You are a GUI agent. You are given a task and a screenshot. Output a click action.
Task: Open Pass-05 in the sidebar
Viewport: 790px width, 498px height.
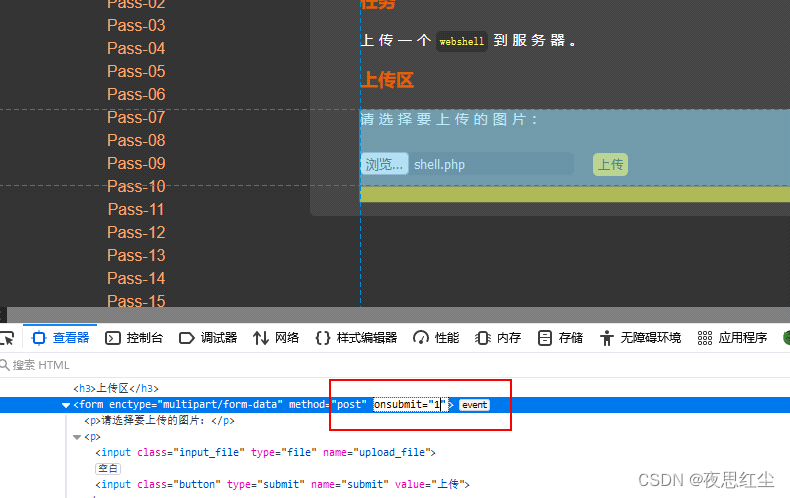136,71
